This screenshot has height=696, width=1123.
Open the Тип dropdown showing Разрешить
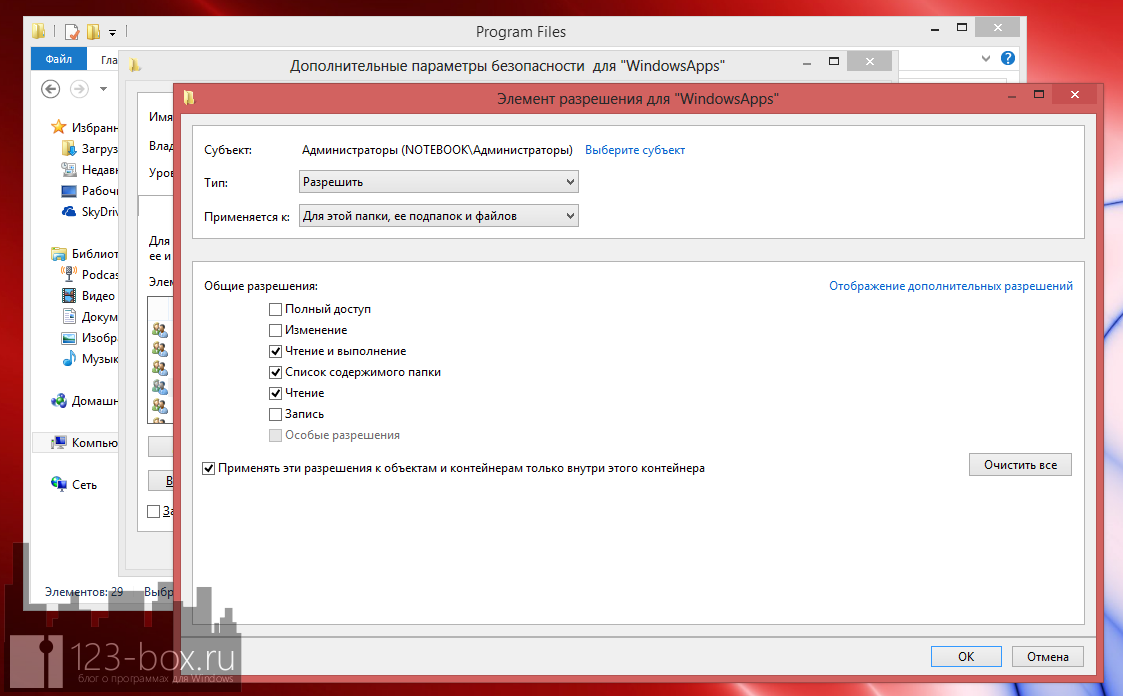438,182
